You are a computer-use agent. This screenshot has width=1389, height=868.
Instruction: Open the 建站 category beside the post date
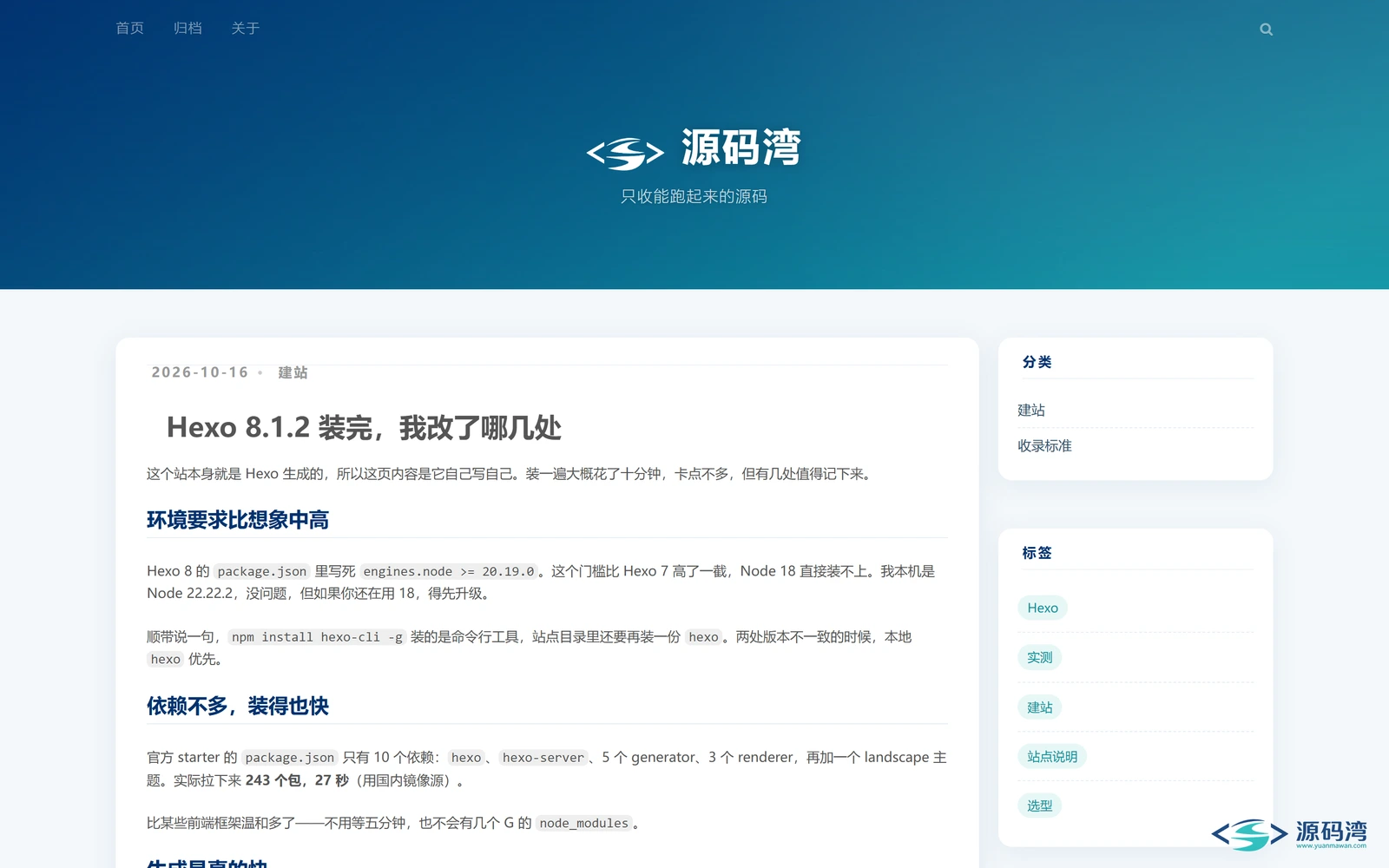tap(293, 372)
